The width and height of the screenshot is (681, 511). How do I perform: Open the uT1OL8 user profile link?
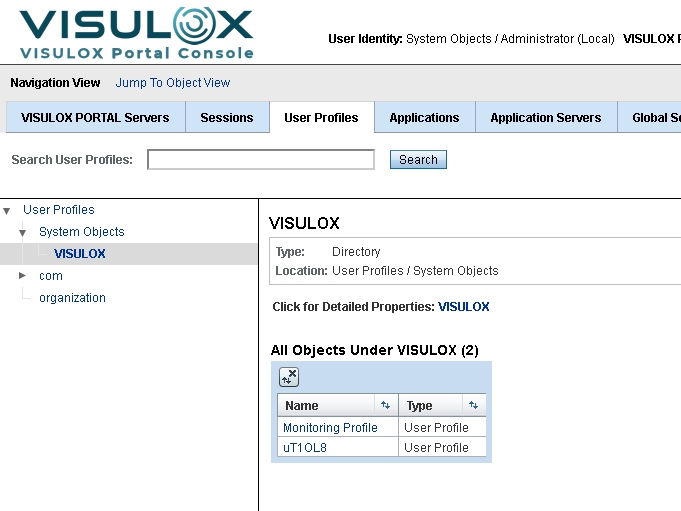coord(305,448)
